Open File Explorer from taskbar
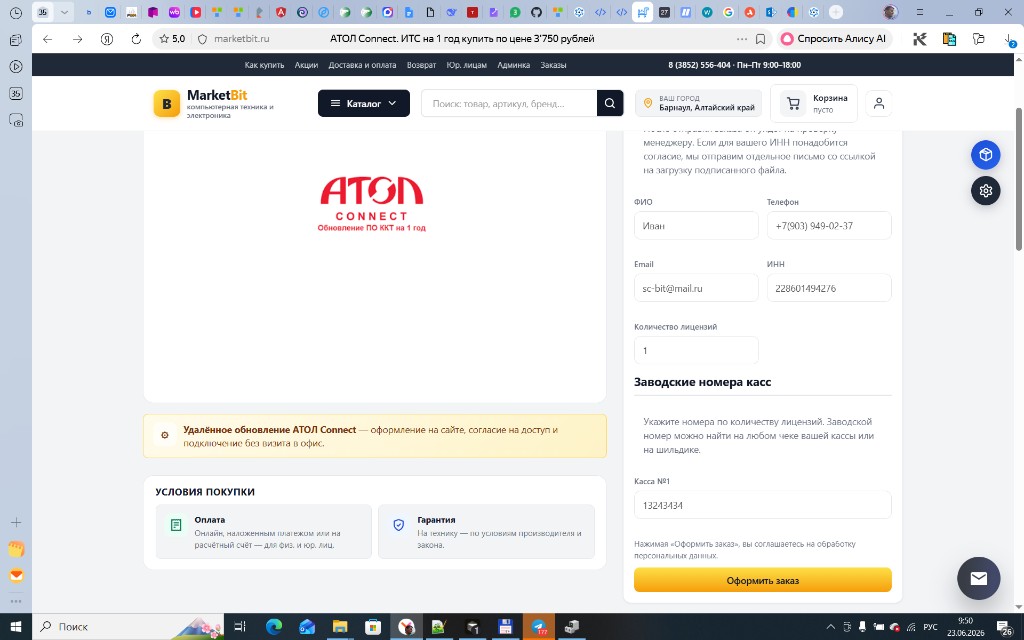 coord(340,627)
